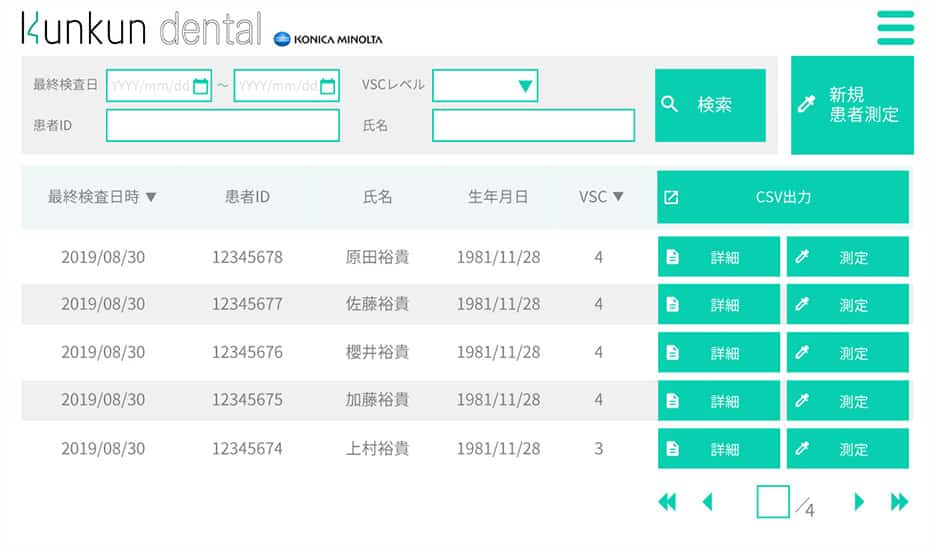Go to the previous page
This screenshot has height=548, width=936.
pos(708,502)
